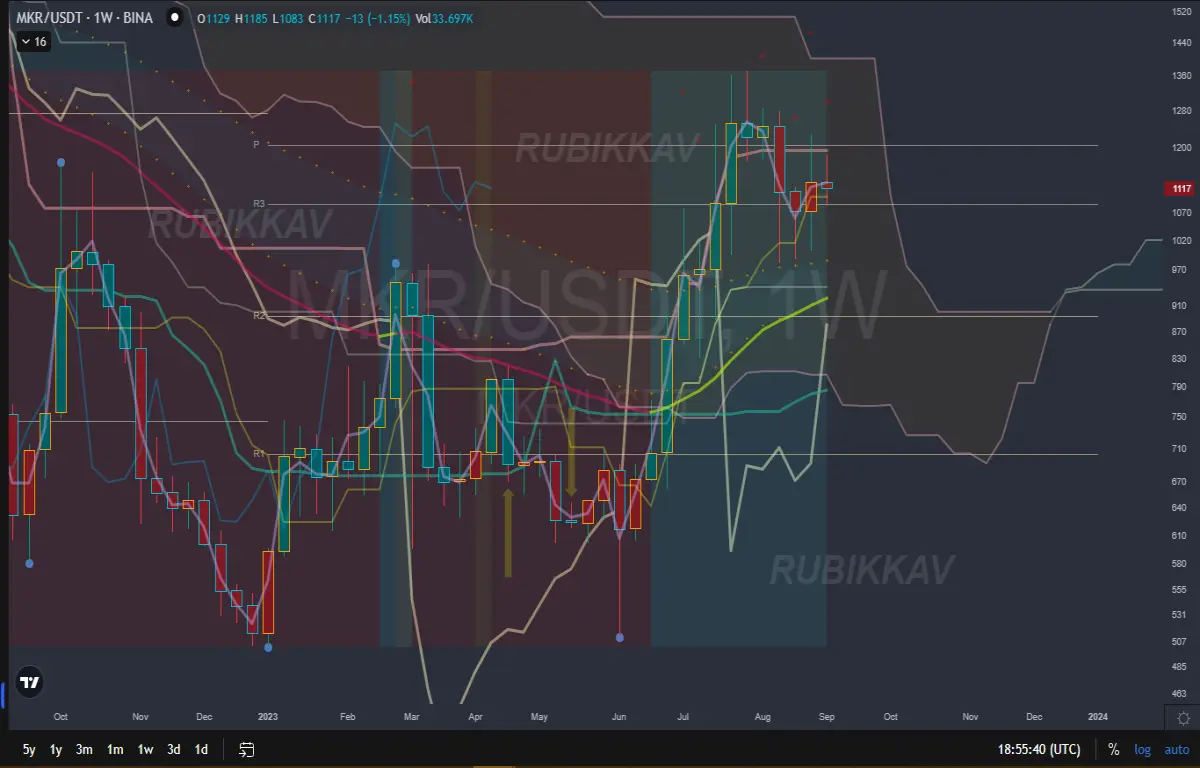This screenshot has height=768, width=1200.
Task: Click the 1440 price axis label
Action: point(1180,42)
